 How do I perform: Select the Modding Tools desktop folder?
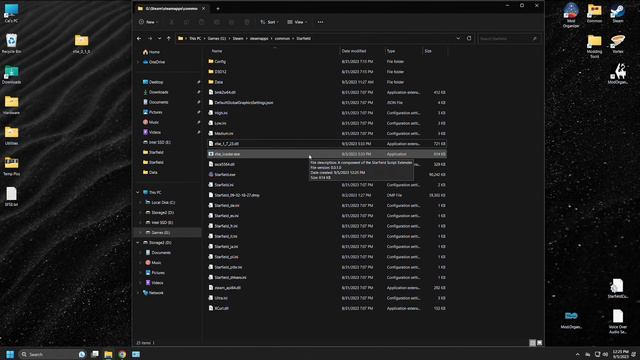[594, 46]
